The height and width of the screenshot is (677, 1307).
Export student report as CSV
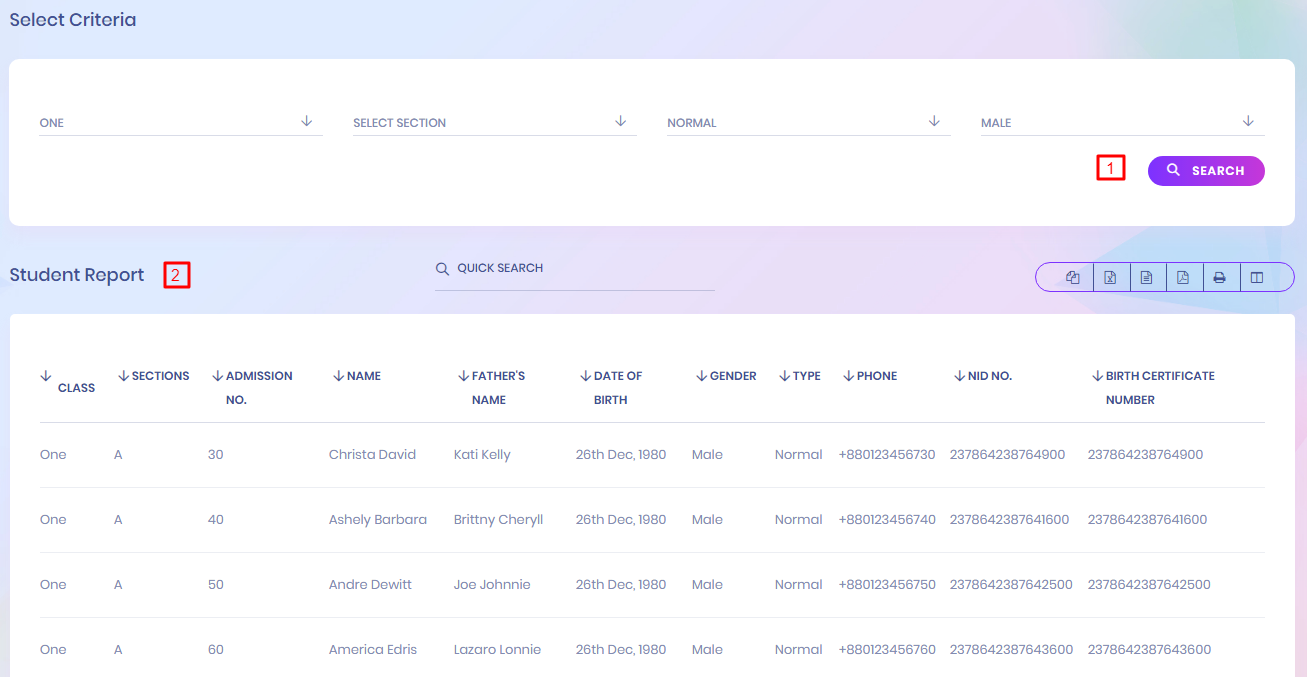(x=1146, y=278)
